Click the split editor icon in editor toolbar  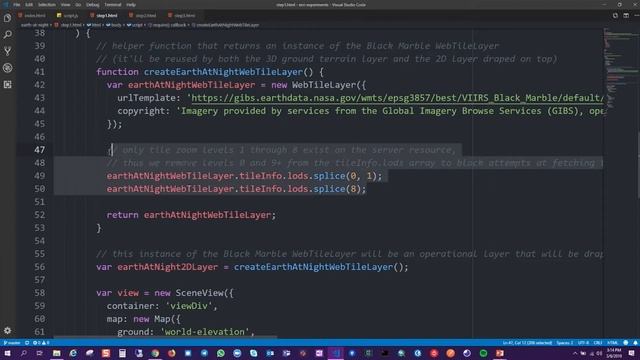click(x=626, y=16)
